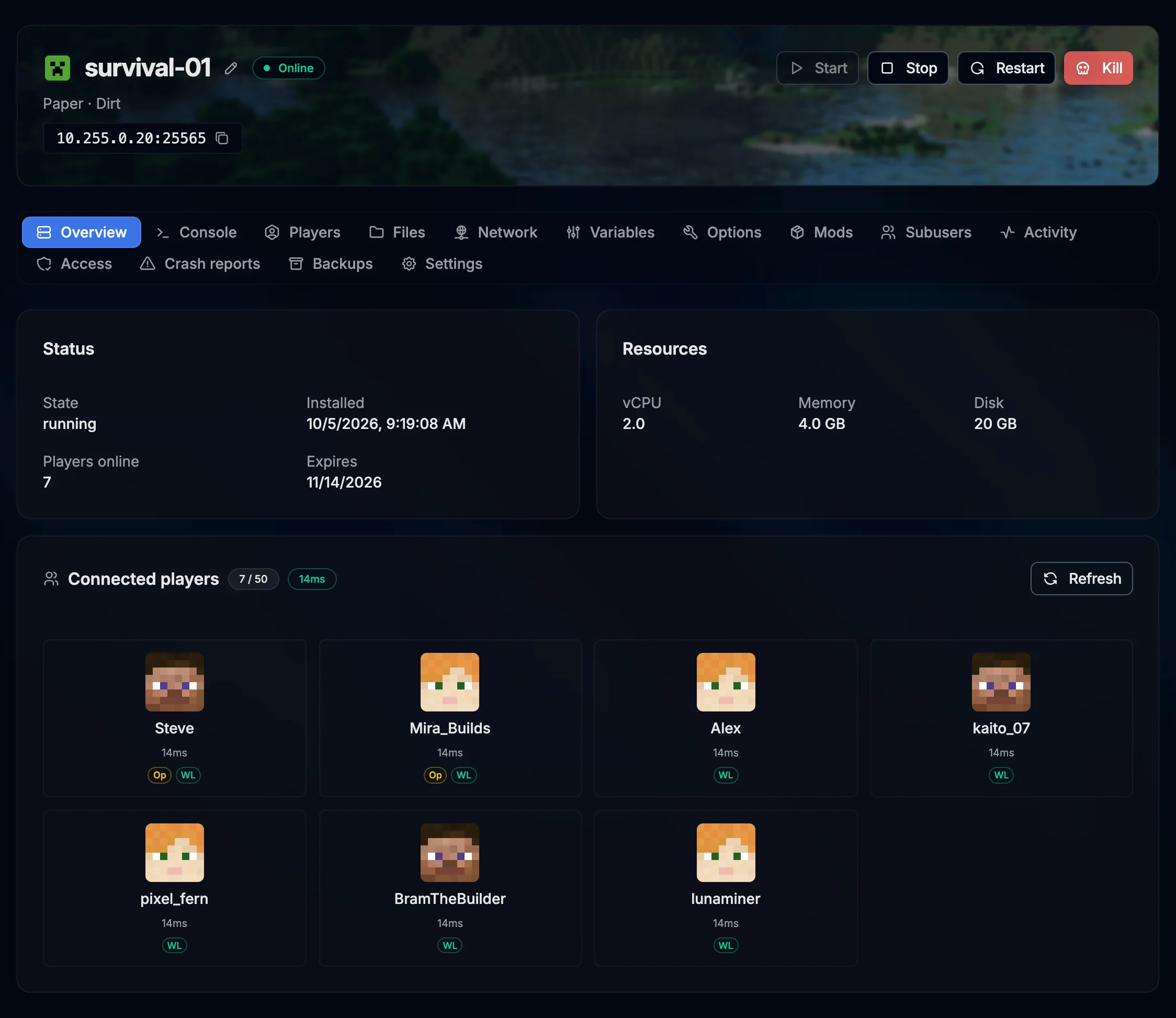Viewport: 1176px width, 1018px height.
Task: Start the server
Action: pos(818,68)
